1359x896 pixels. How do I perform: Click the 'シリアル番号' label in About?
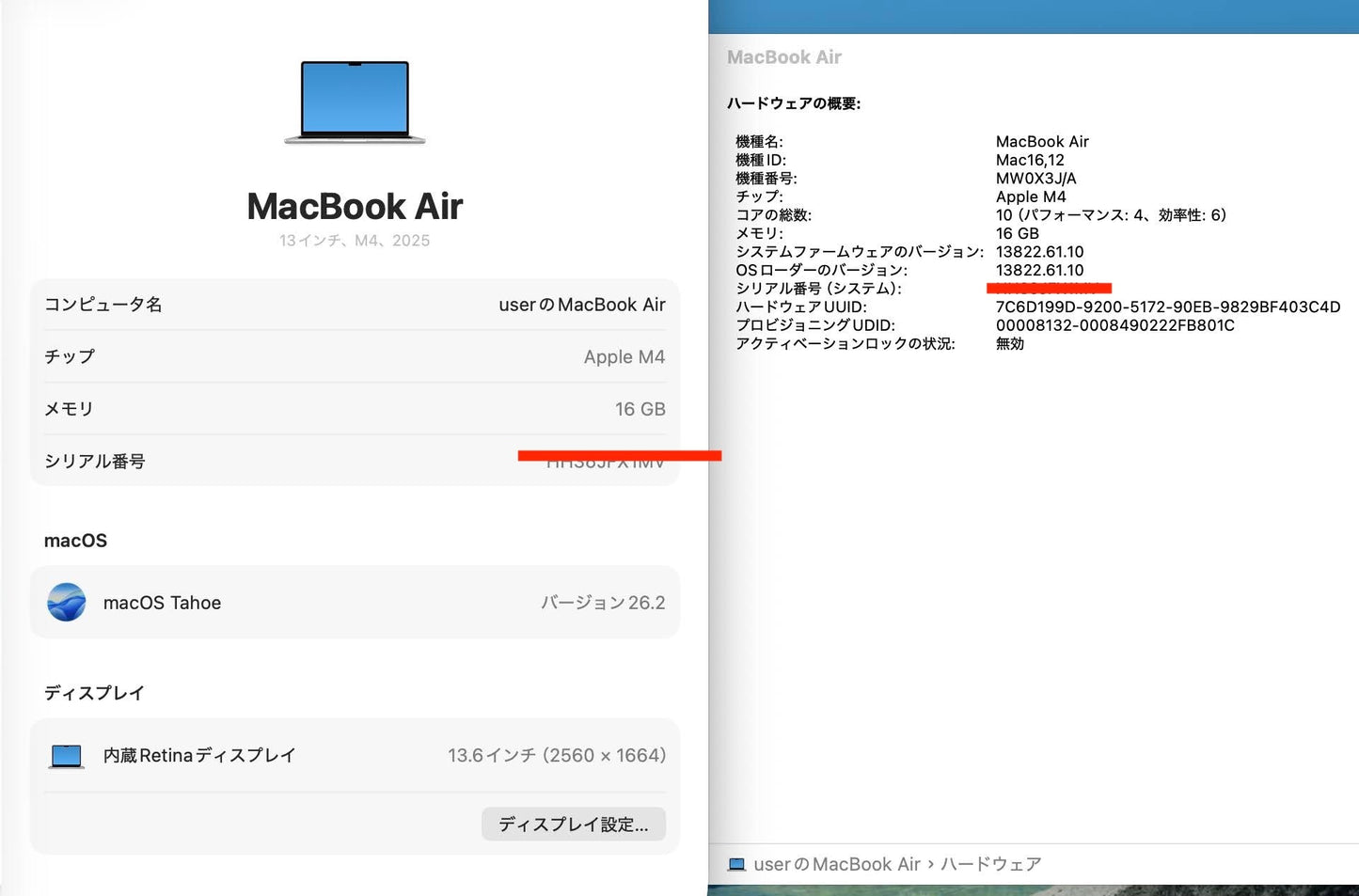(x=95, y=462)
